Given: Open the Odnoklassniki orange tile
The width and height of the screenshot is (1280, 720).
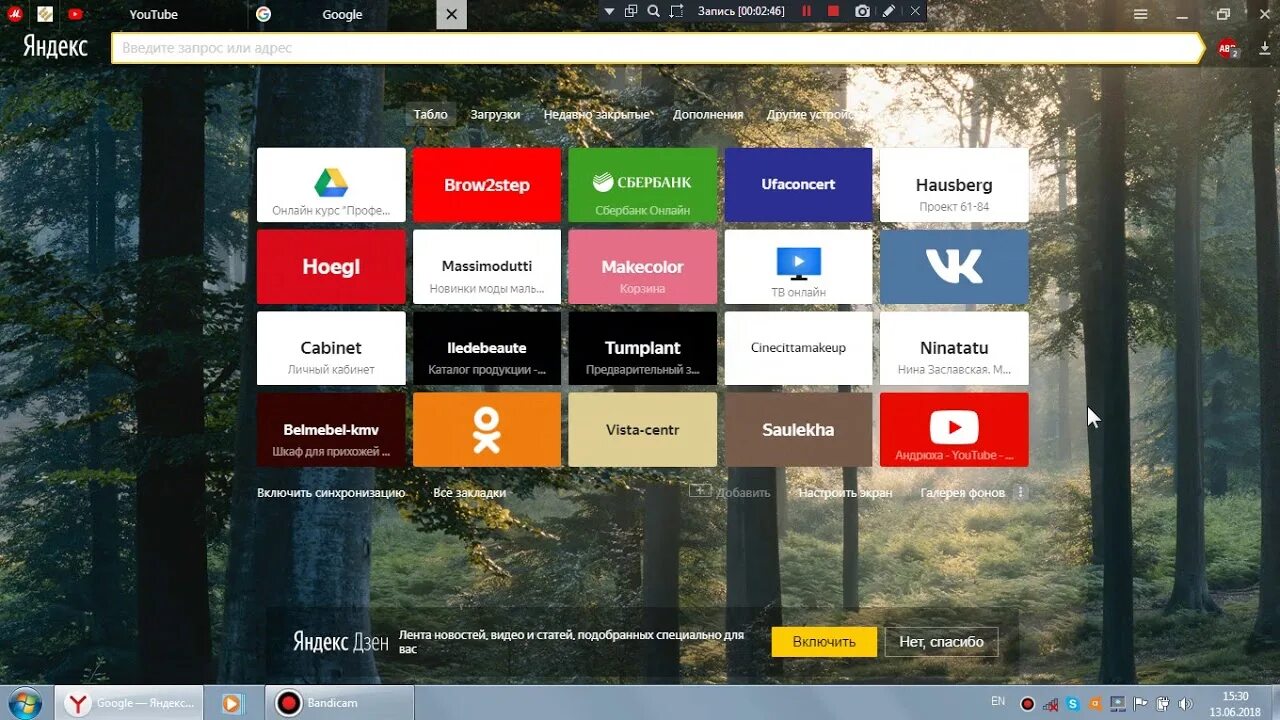Looking at the screenshot, I should click(487, 430).
